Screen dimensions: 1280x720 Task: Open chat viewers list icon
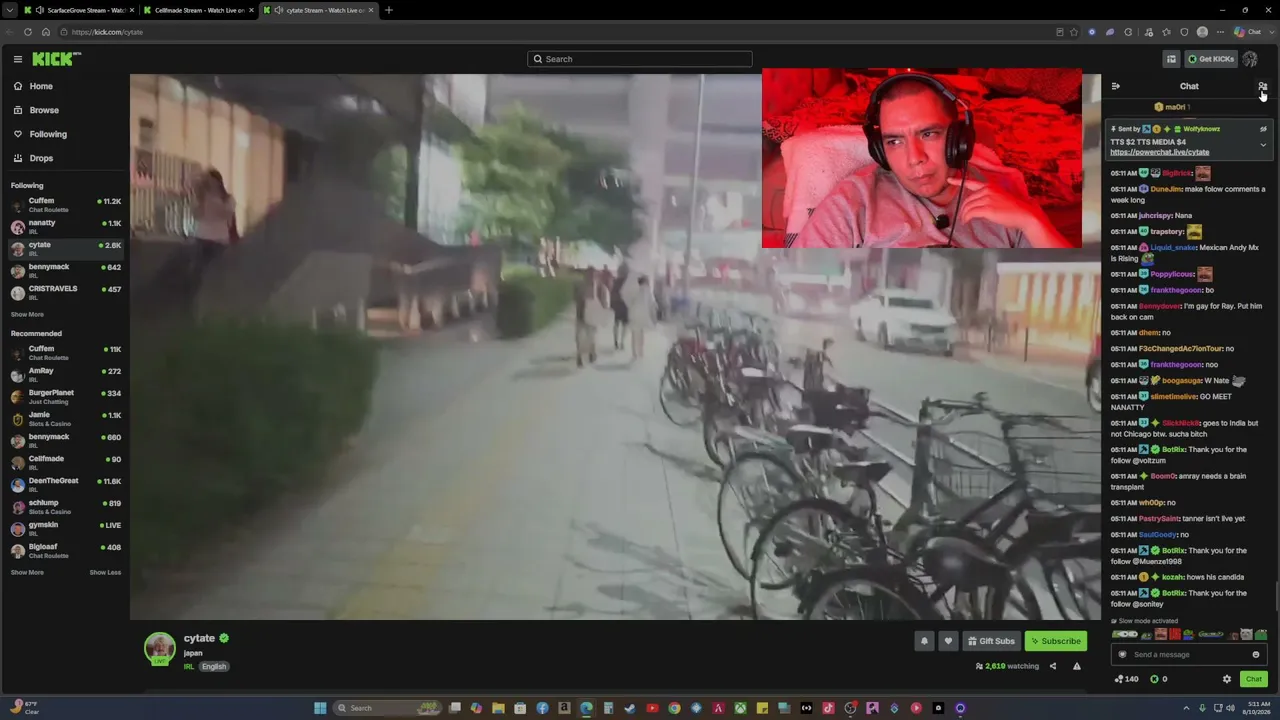click(x=1262, y=86)
